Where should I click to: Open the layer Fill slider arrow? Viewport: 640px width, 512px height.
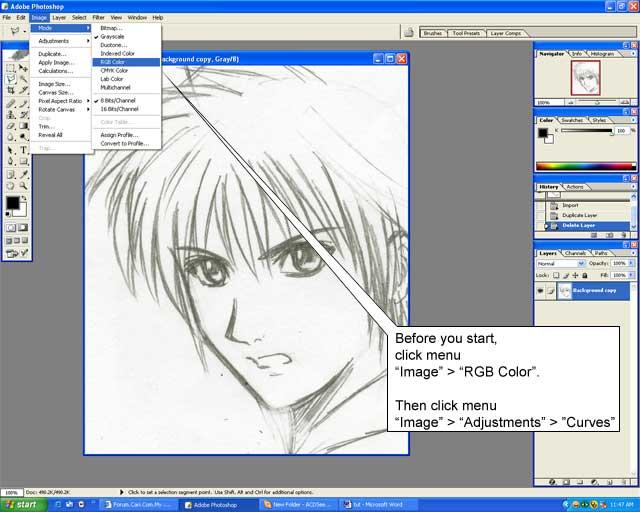(x=631, y=275)
